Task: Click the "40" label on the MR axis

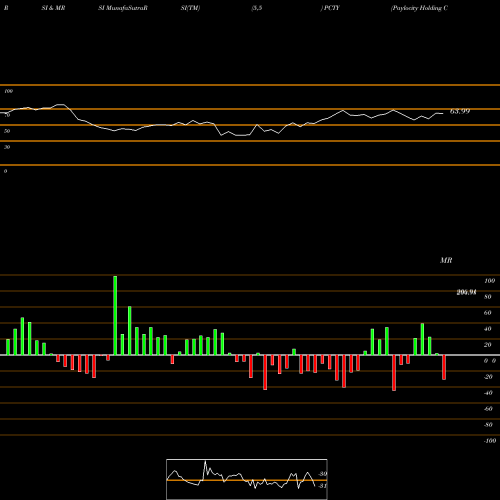Action: tap(488, 329)
